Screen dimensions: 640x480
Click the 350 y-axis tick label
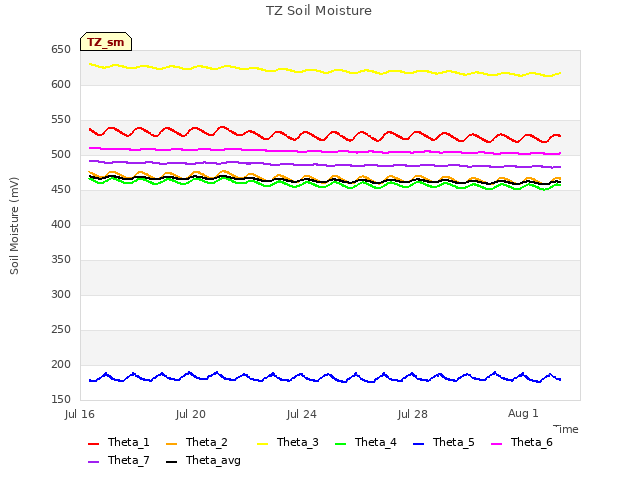tap(61, 260)
